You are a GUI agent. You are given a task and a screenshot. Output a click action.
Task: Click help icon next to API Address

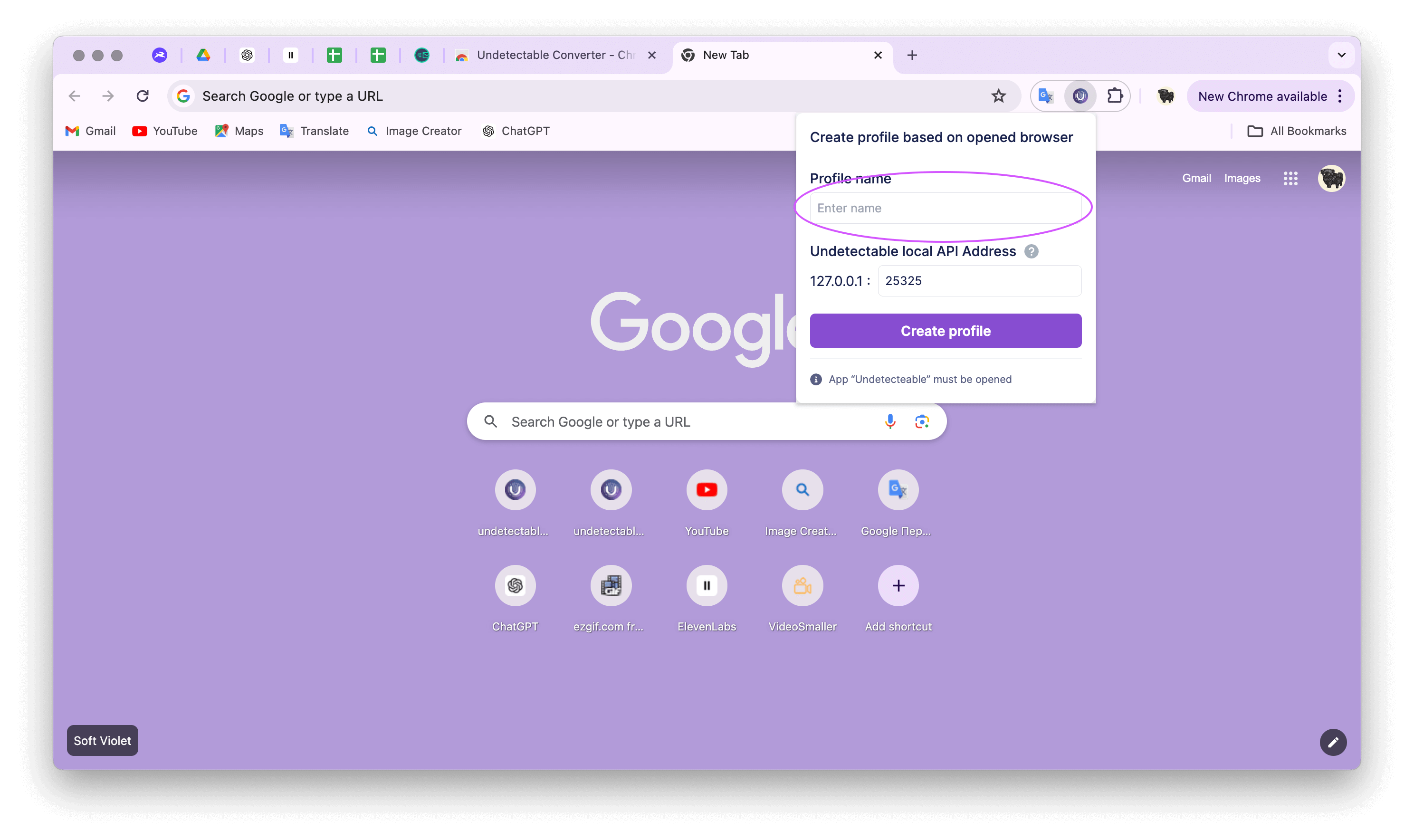click(1032, 251)
